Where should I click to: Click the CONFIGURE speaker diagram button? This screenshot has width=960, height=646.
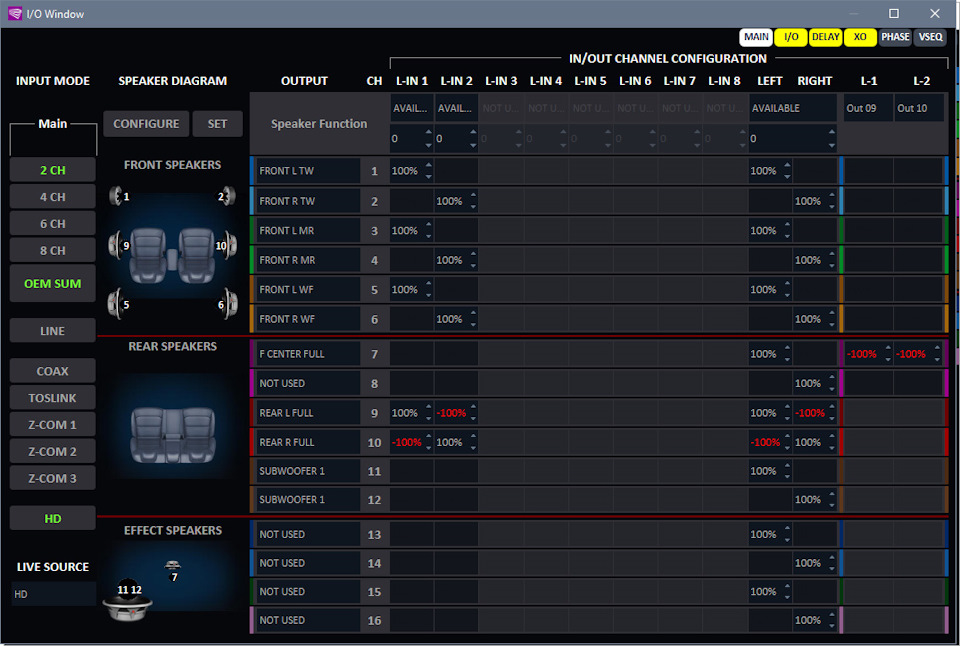[146, 124]
